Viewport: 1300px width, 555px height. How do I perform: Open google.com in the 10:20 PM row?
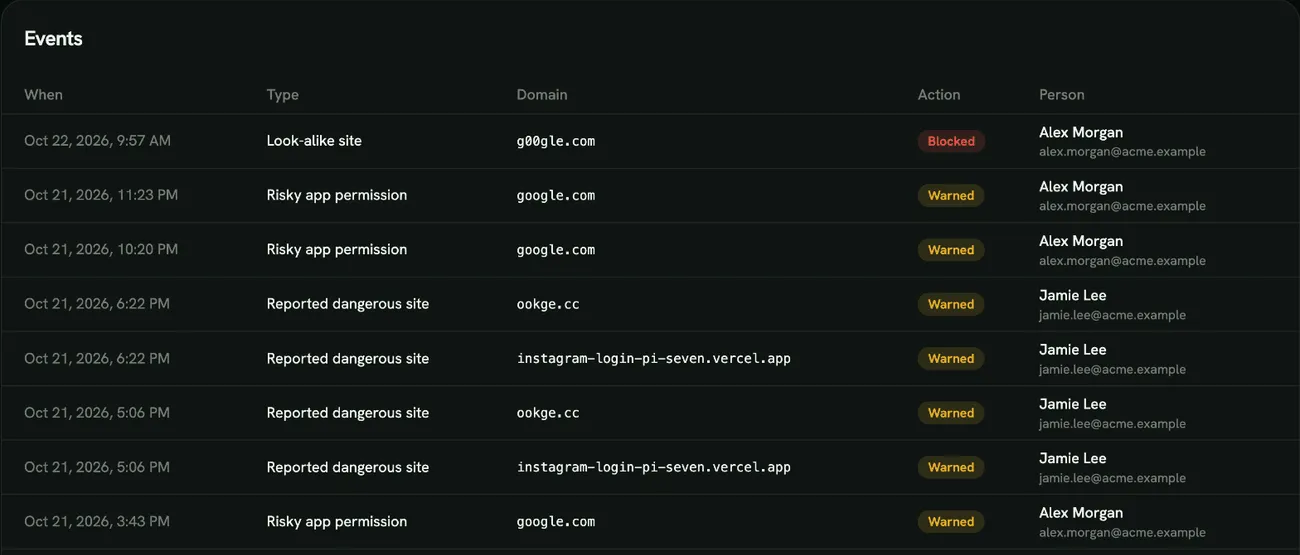[556, 249]
